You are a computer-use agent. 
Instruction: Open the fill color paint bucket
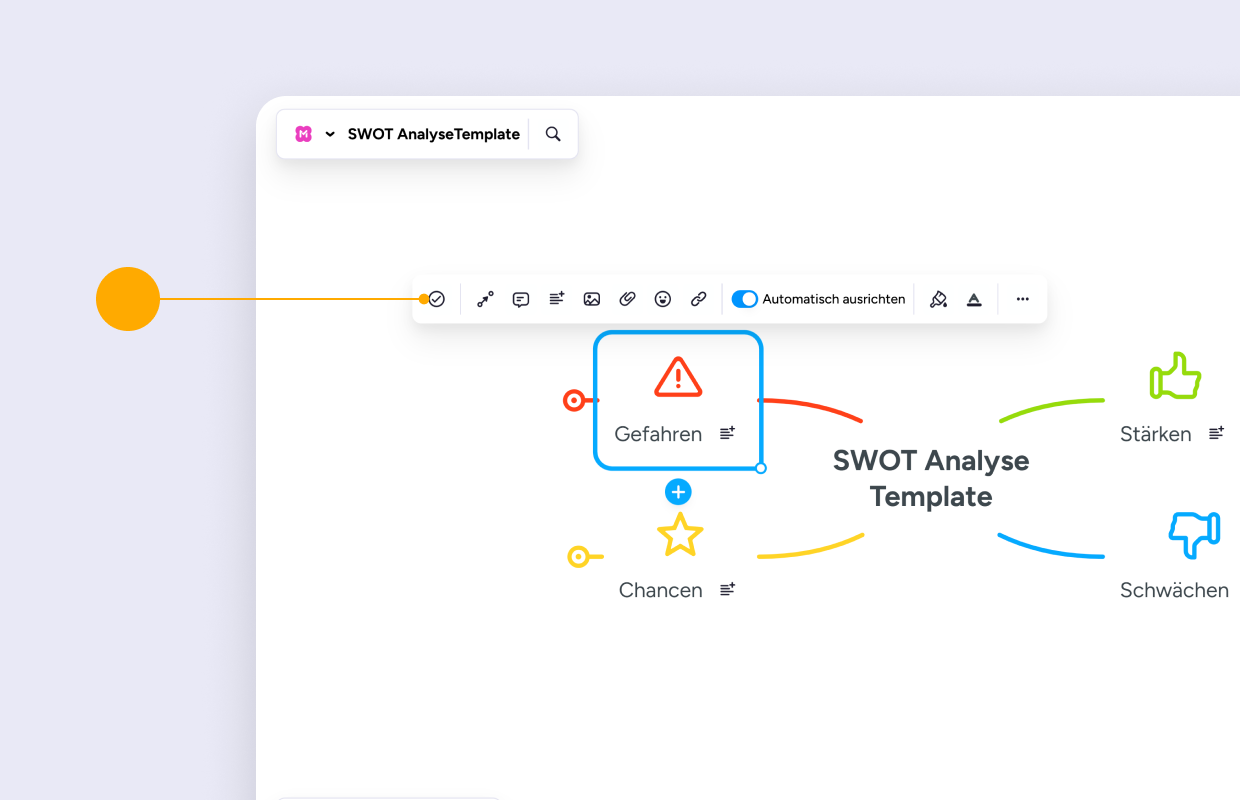click(938, 299)
